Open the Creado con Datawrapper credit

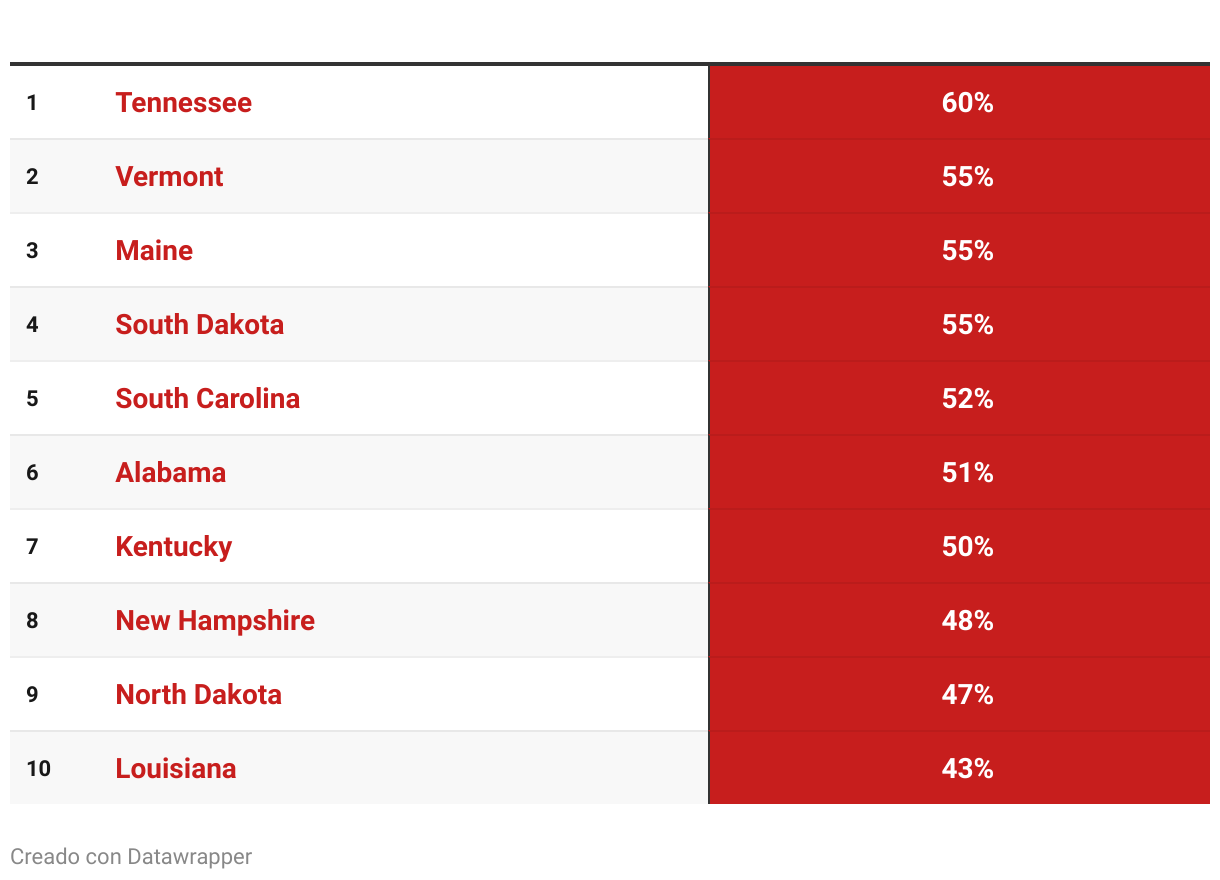pyautogui.click(x=131, y=857)
